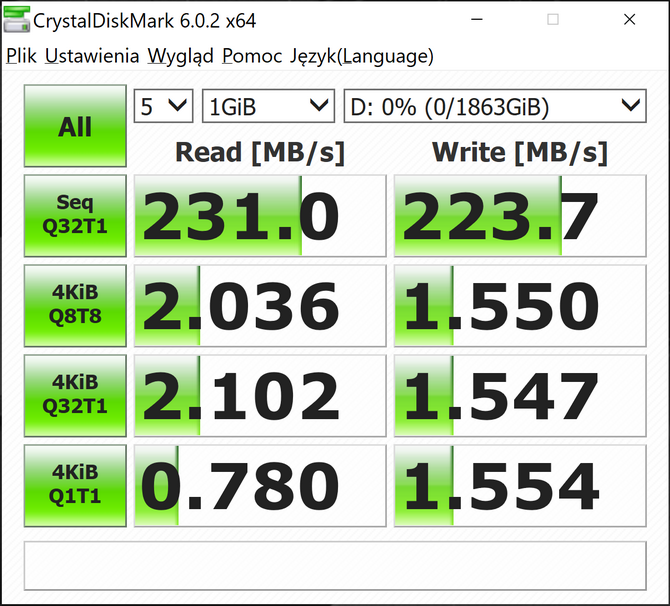Expand the D: drive selection dropdown
The height and width of the screenshot is (606, 670).
[x=495, y=106]
